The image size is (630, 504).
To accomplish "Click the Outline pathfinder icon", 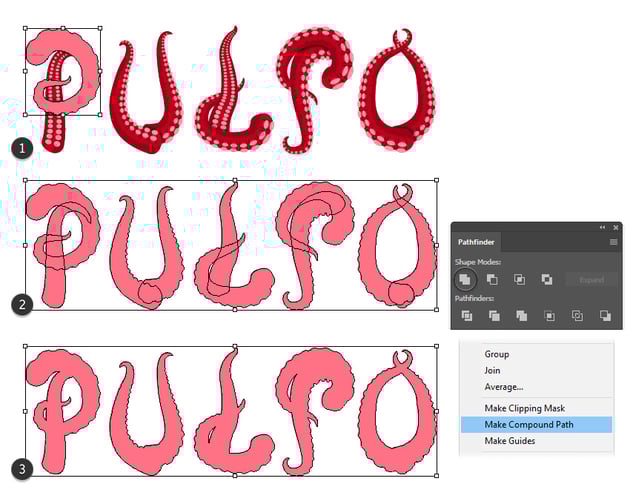I will [x=577, y=316].
